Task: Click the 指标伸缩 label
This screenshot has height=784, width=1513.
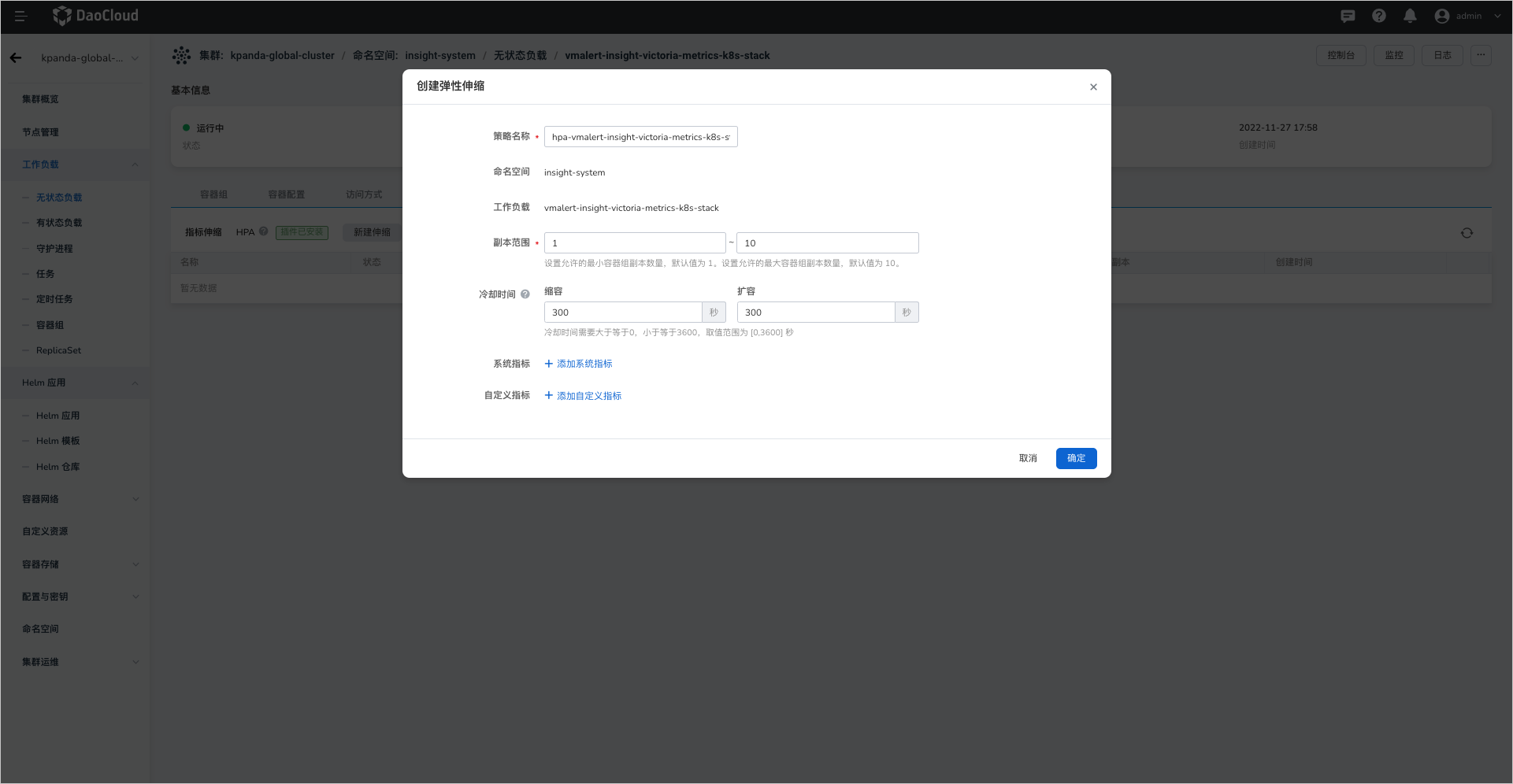Action: pyautogui.click(x=203, y=232)
